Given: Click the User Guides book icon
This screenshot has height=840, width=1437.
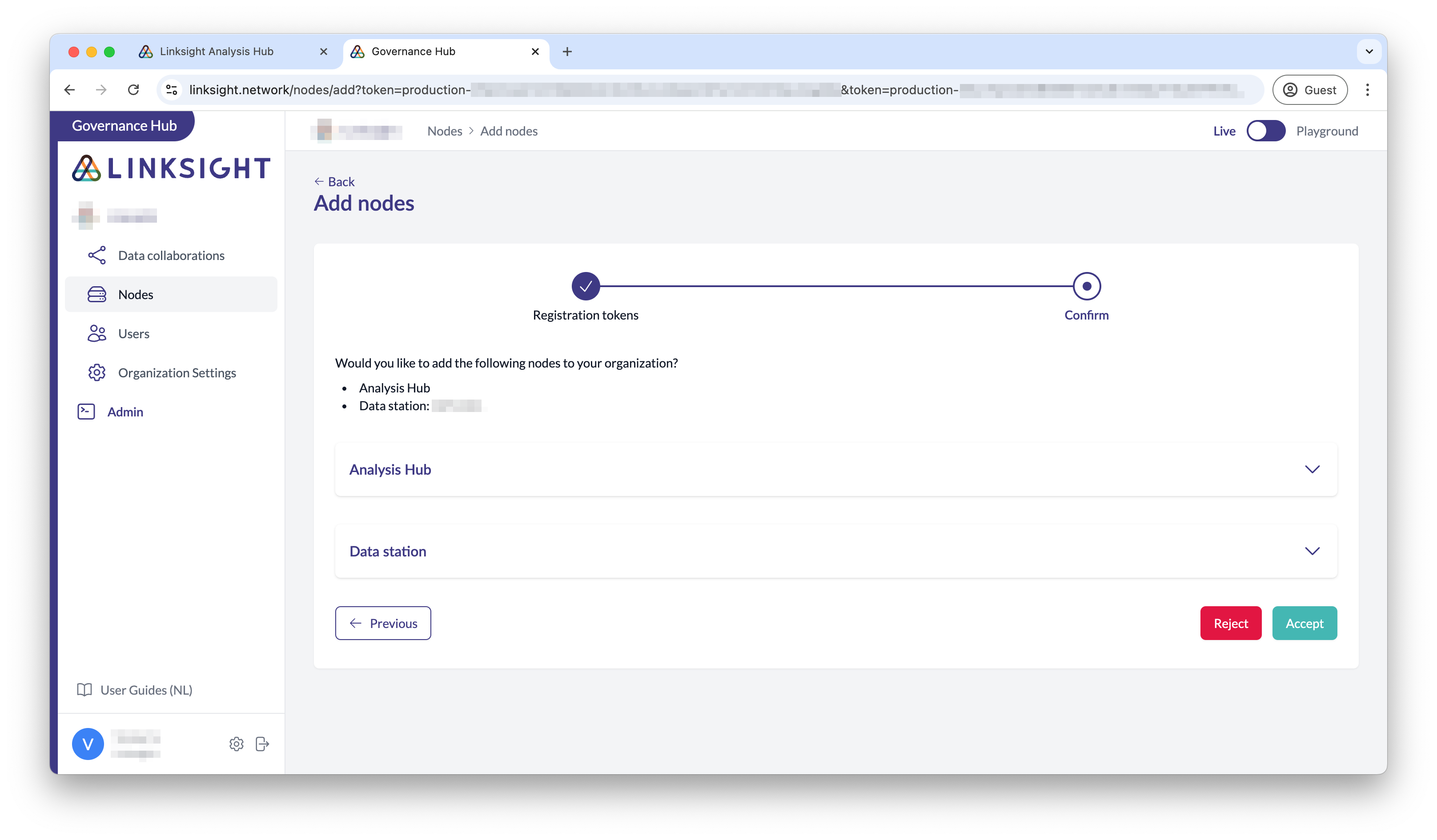Looking at the screenshot, I should point(84,689).
